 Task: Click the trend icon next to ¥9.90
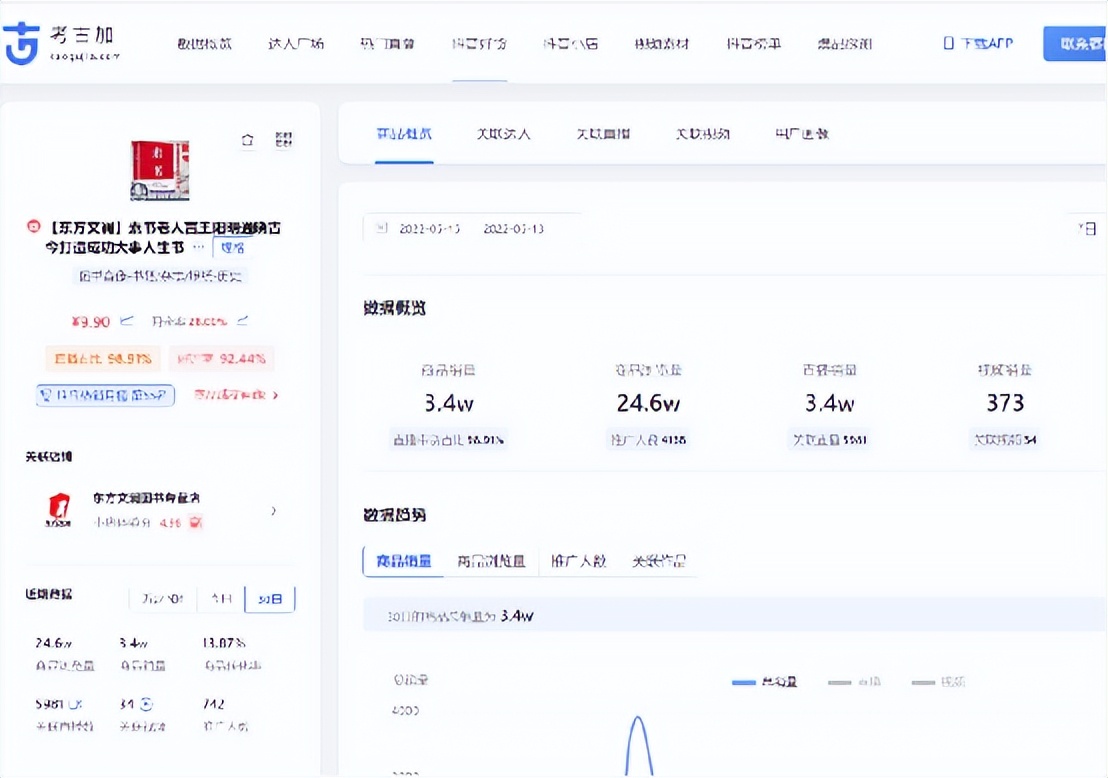(x=126, y=321)
